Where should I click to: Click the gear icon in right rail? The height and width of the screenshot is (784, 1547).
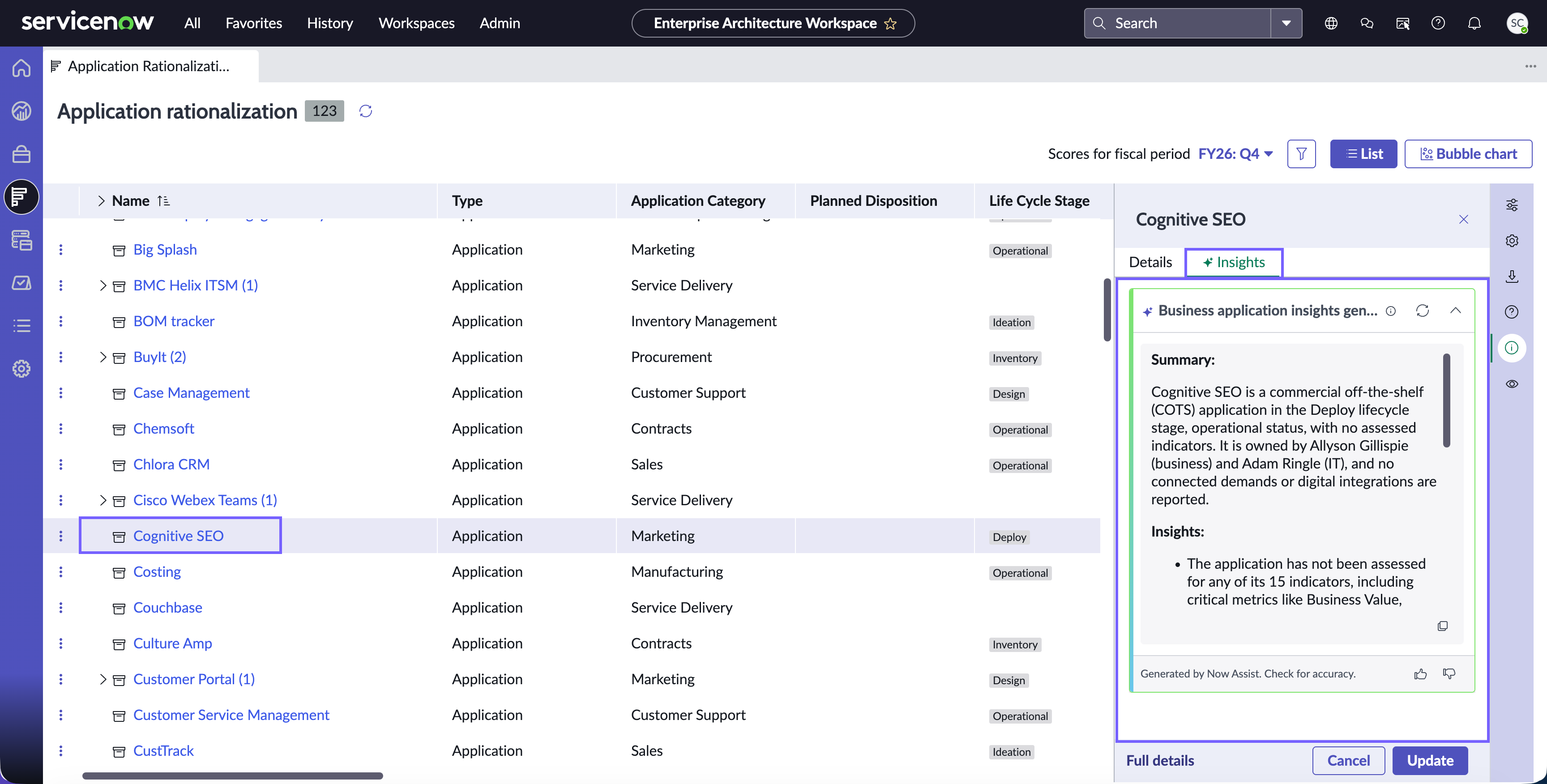[x=1512, y=241]
